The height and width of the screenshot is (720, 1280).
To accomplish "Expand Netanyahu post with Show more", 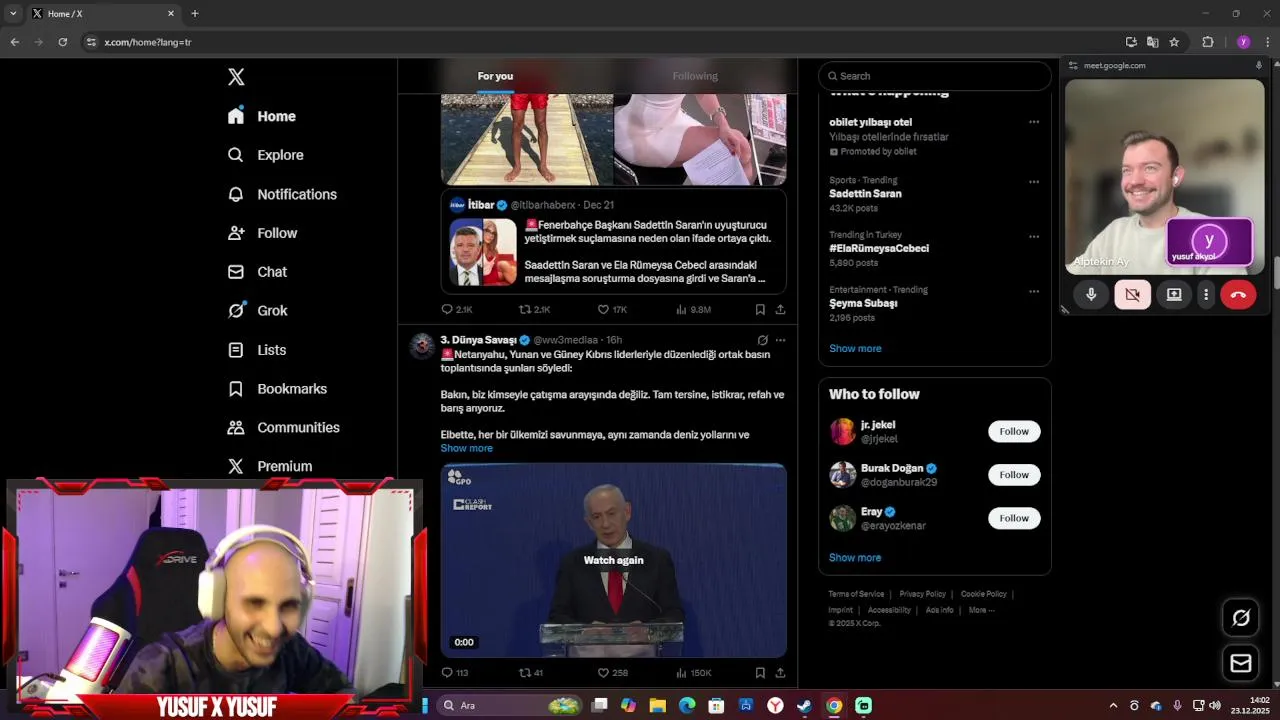I will [x=467, y=448].
